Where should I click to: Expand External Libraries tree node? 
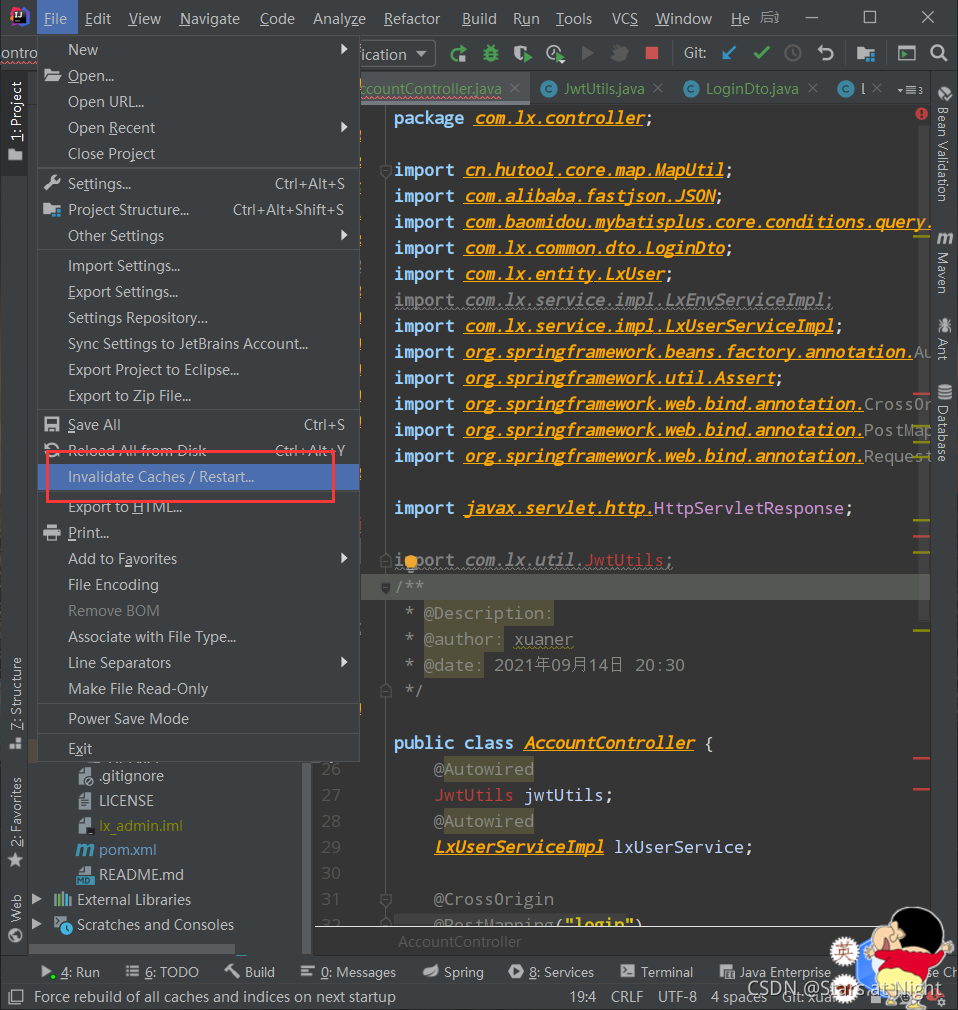(x=37, y=899)
